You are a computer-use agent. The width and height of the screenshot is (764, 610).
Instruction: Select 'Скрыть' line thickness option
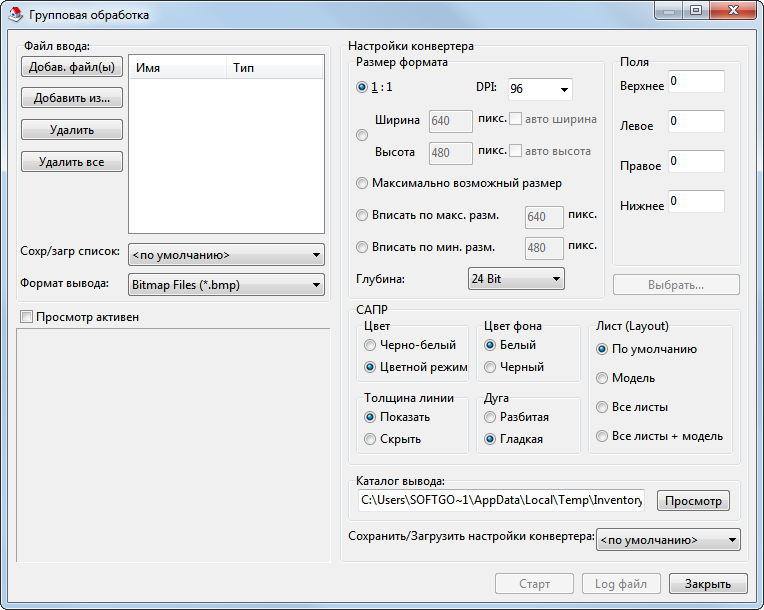[x=371, y=439]
